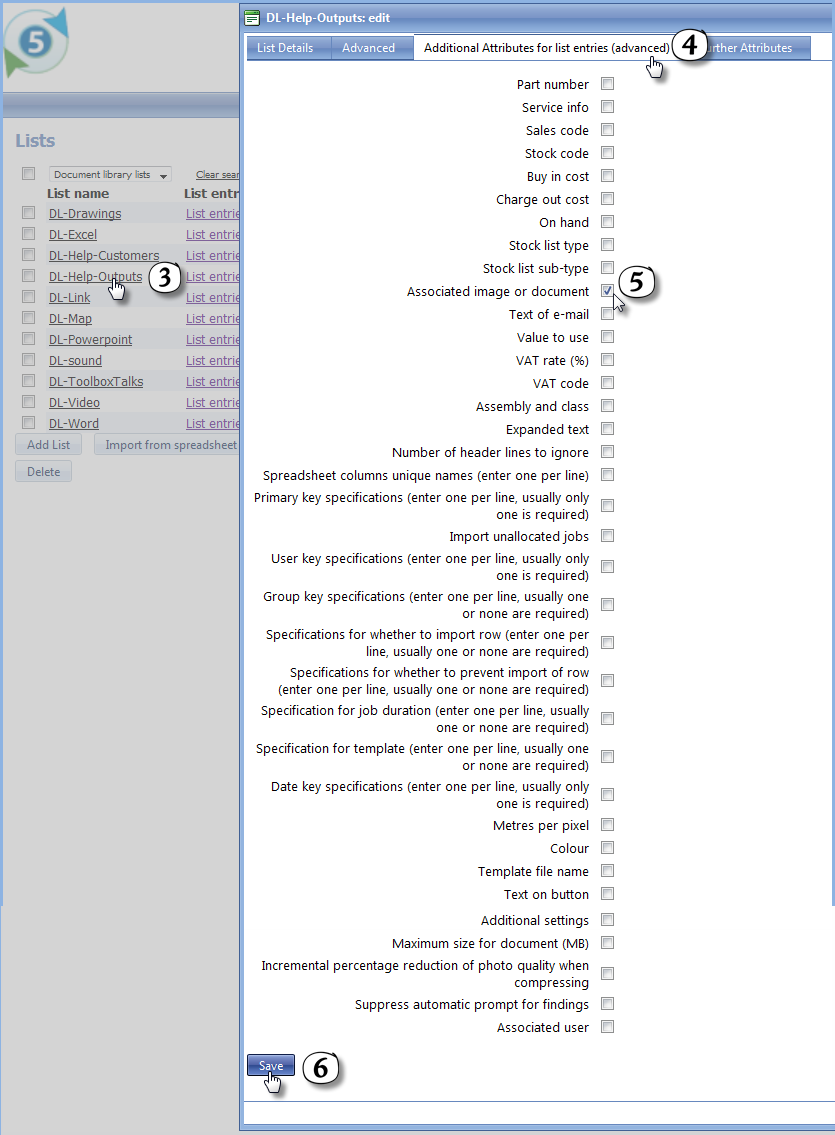Enable the Value to use attribute

pos(608,337)
